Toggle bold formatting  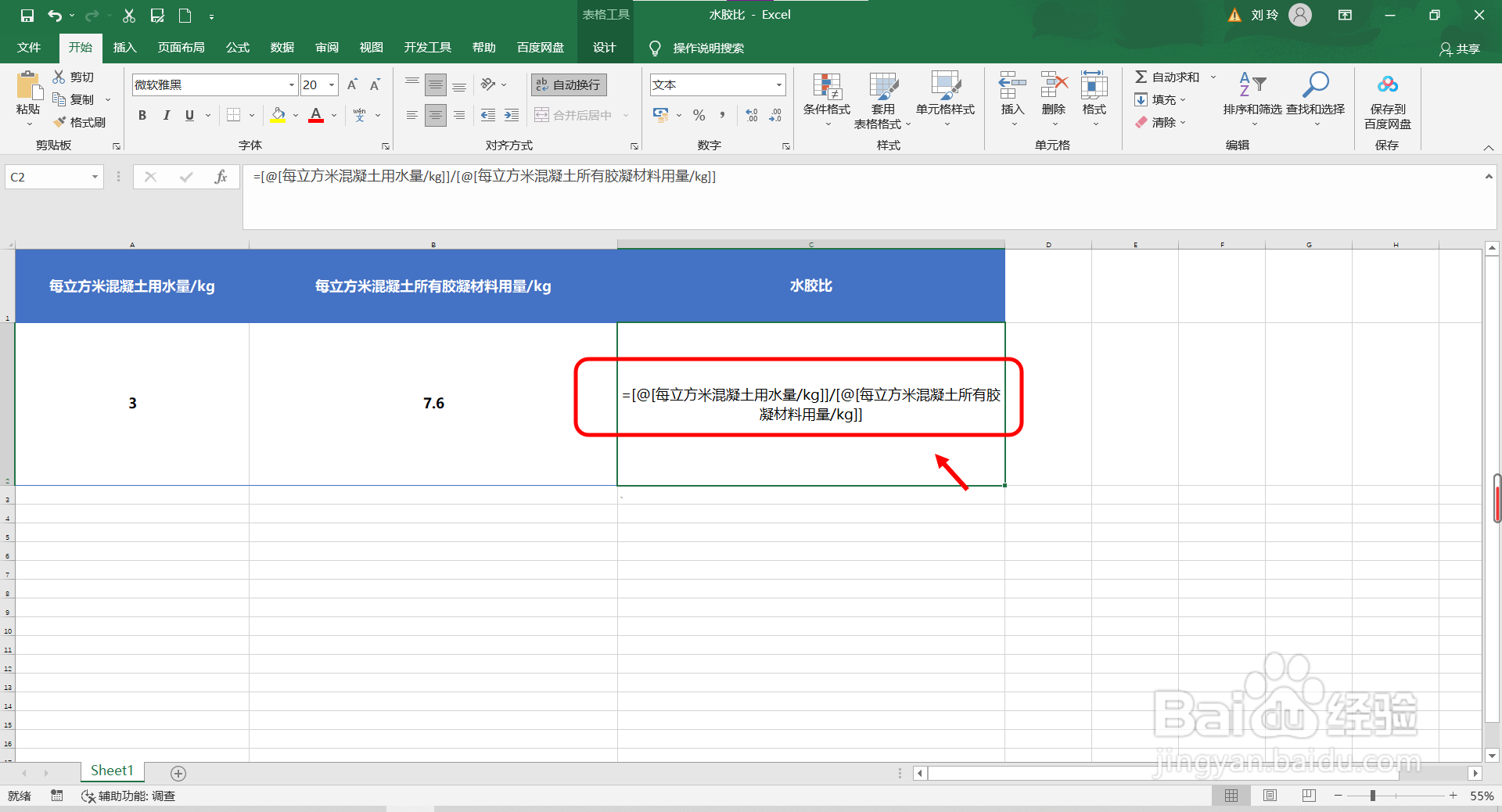(x=142, y=115)
